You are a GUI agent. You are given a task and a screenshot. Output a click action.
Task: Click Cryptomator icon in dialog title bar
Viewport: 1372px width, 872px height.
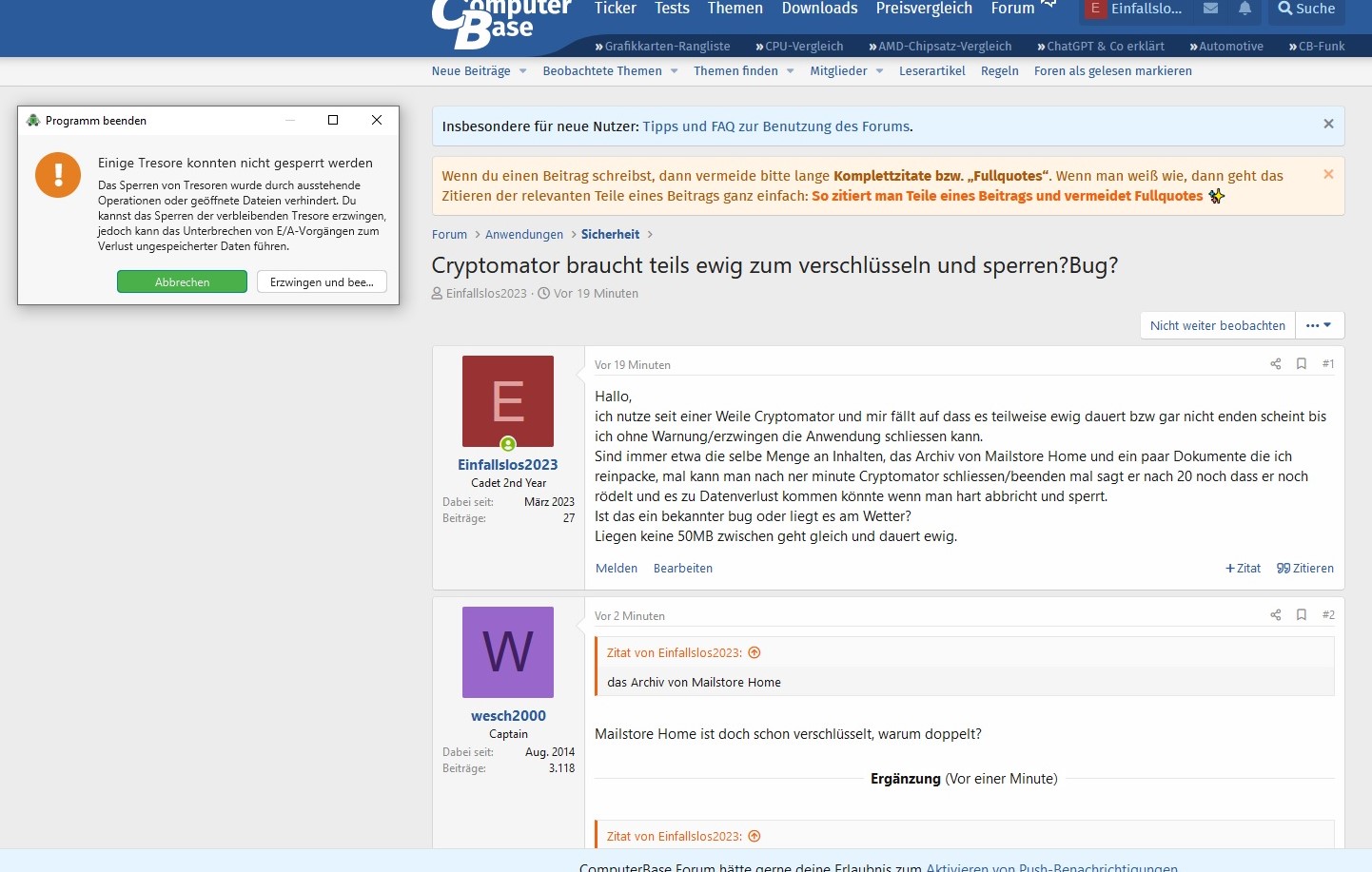pyautogui.click(x=33, y=120)
